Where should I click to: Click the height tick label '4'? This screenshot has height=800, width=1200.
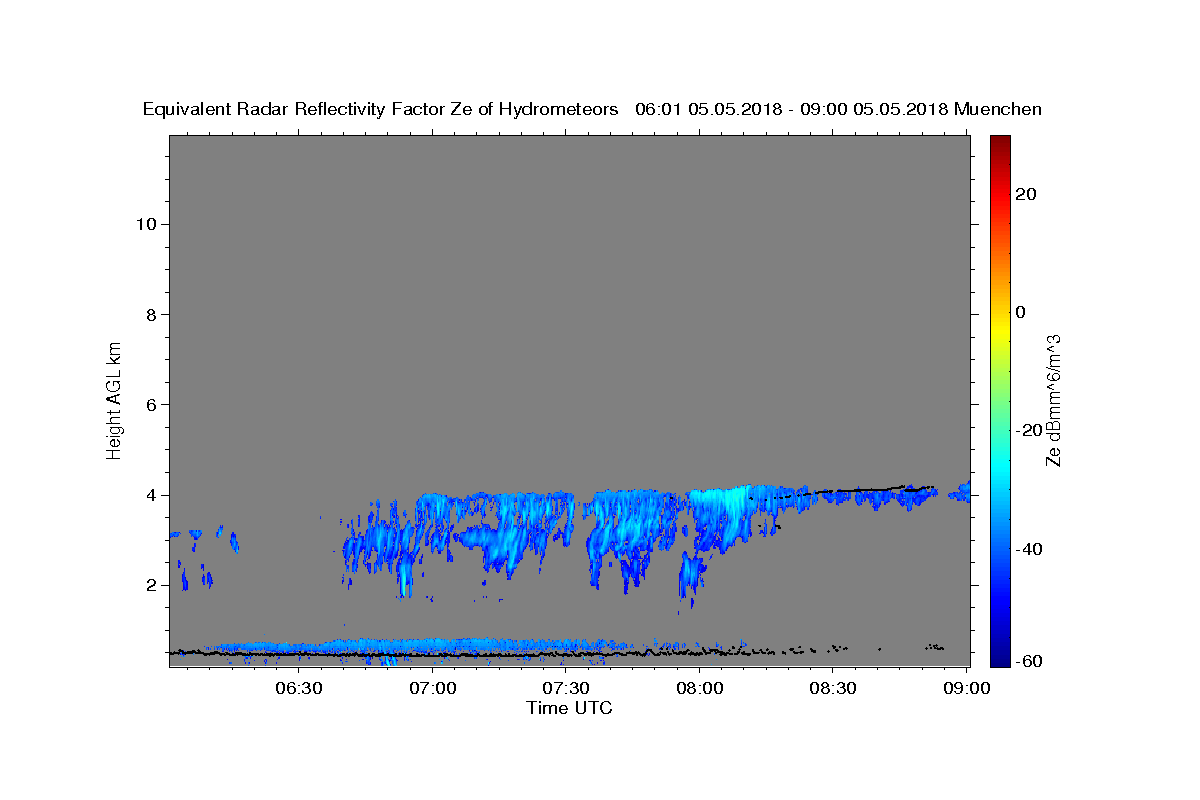[151, 495]
